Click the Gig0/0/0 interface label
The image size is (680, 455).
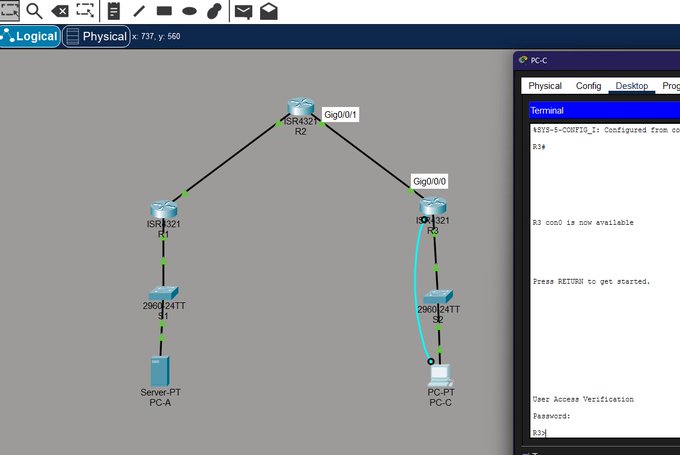pyautogui.click(x=429, y=181)
